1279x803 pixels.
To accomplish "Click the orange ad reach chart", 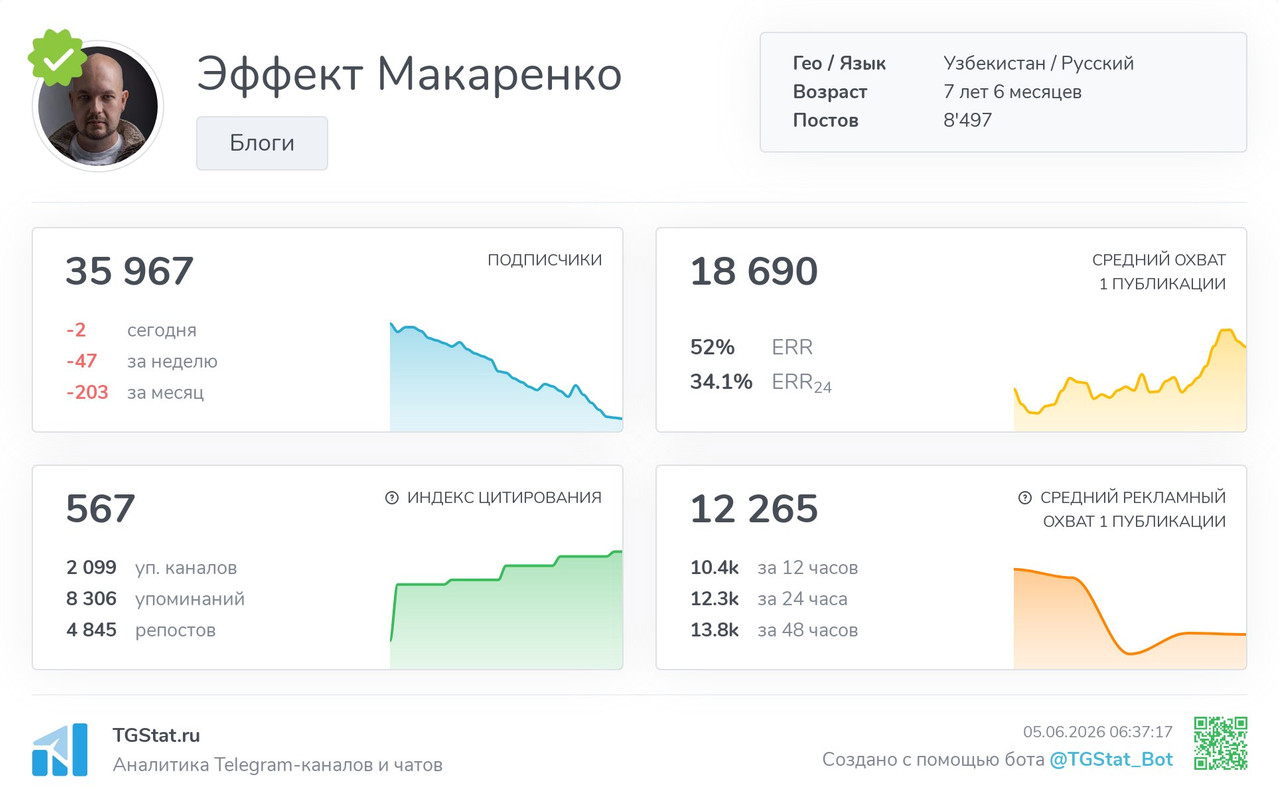I will coord(1130,618).
